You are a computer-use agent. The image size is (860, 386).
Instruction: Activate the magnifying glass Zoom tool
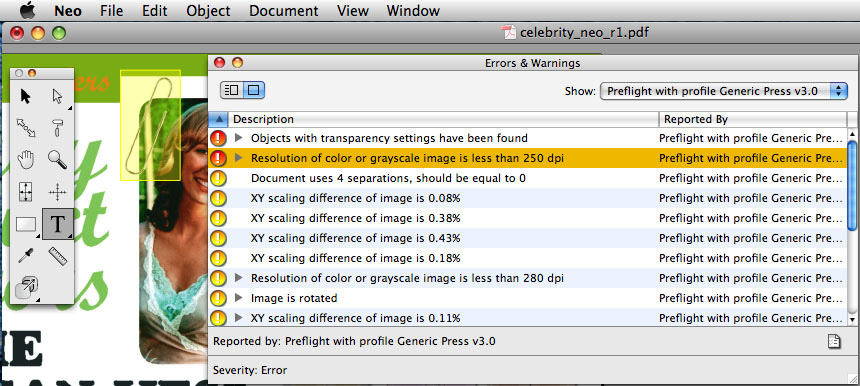(x=57, y=160)
